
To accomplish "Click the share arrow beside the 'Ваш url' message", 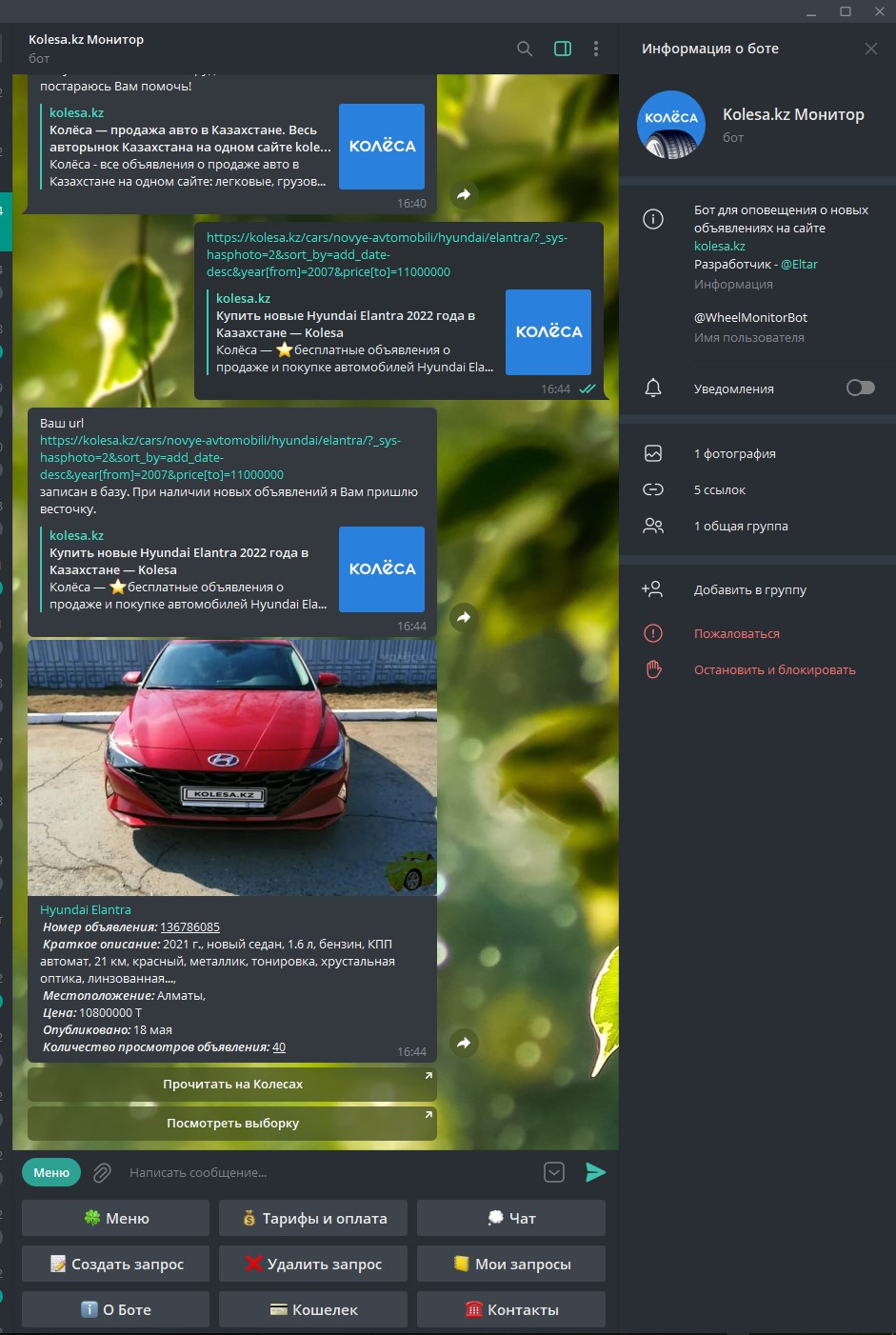I will [x=464, y=617].
